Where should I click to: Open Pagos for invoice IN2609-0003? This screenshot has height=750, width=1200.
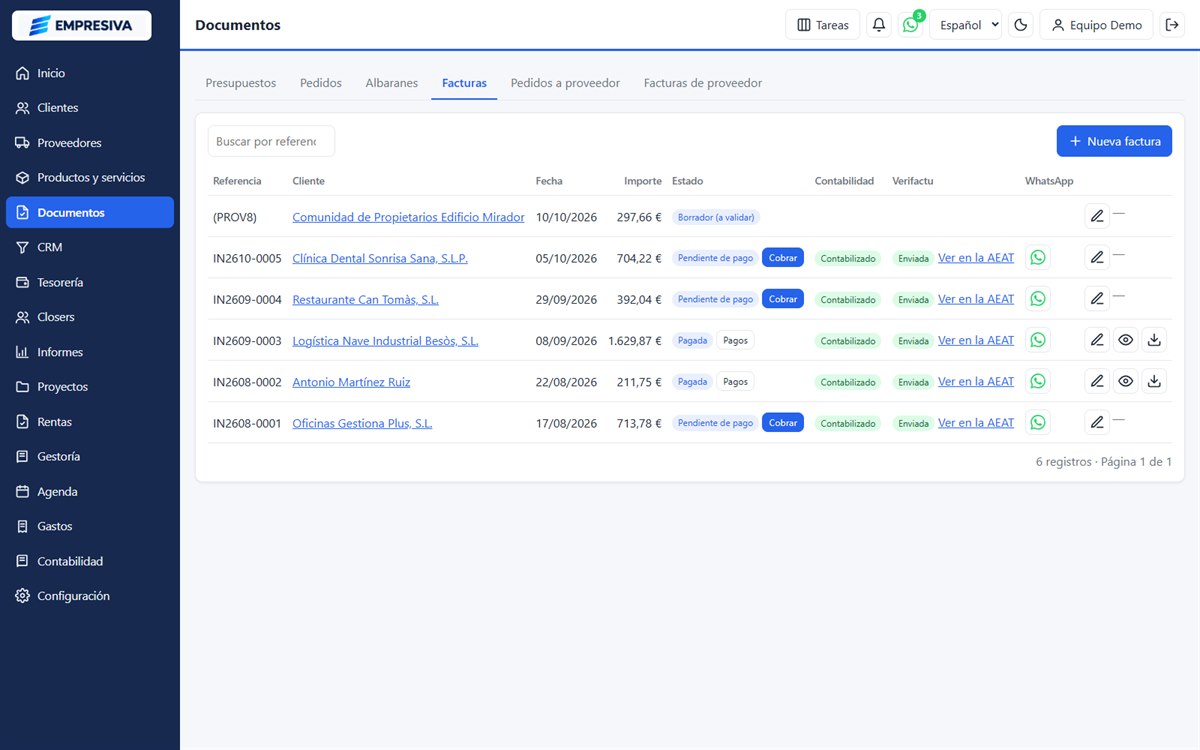coord(735,340)
